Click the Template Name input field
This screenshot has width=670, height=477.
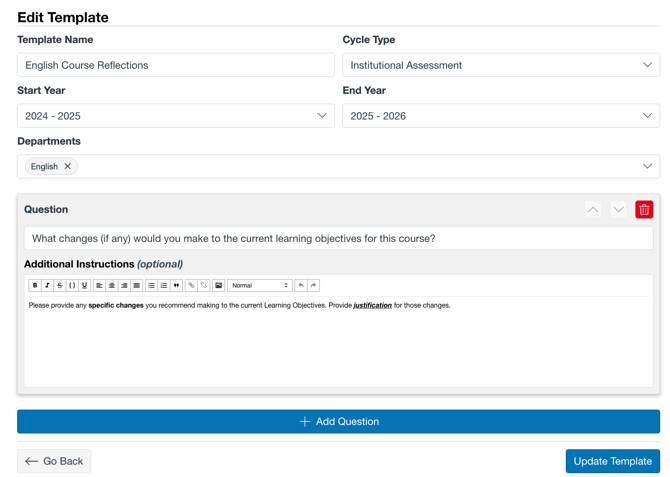pos(175,65)
